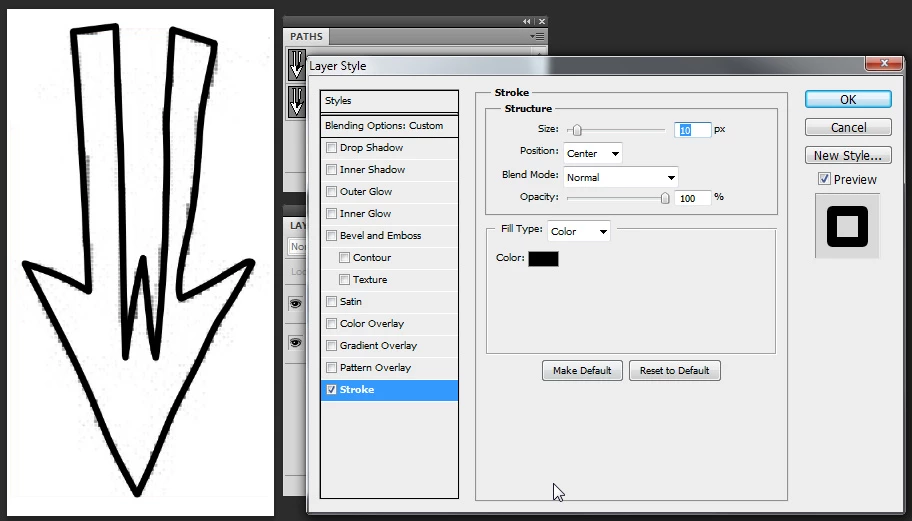
Task: Open the black stroke Color swatch
Action: 543,259
